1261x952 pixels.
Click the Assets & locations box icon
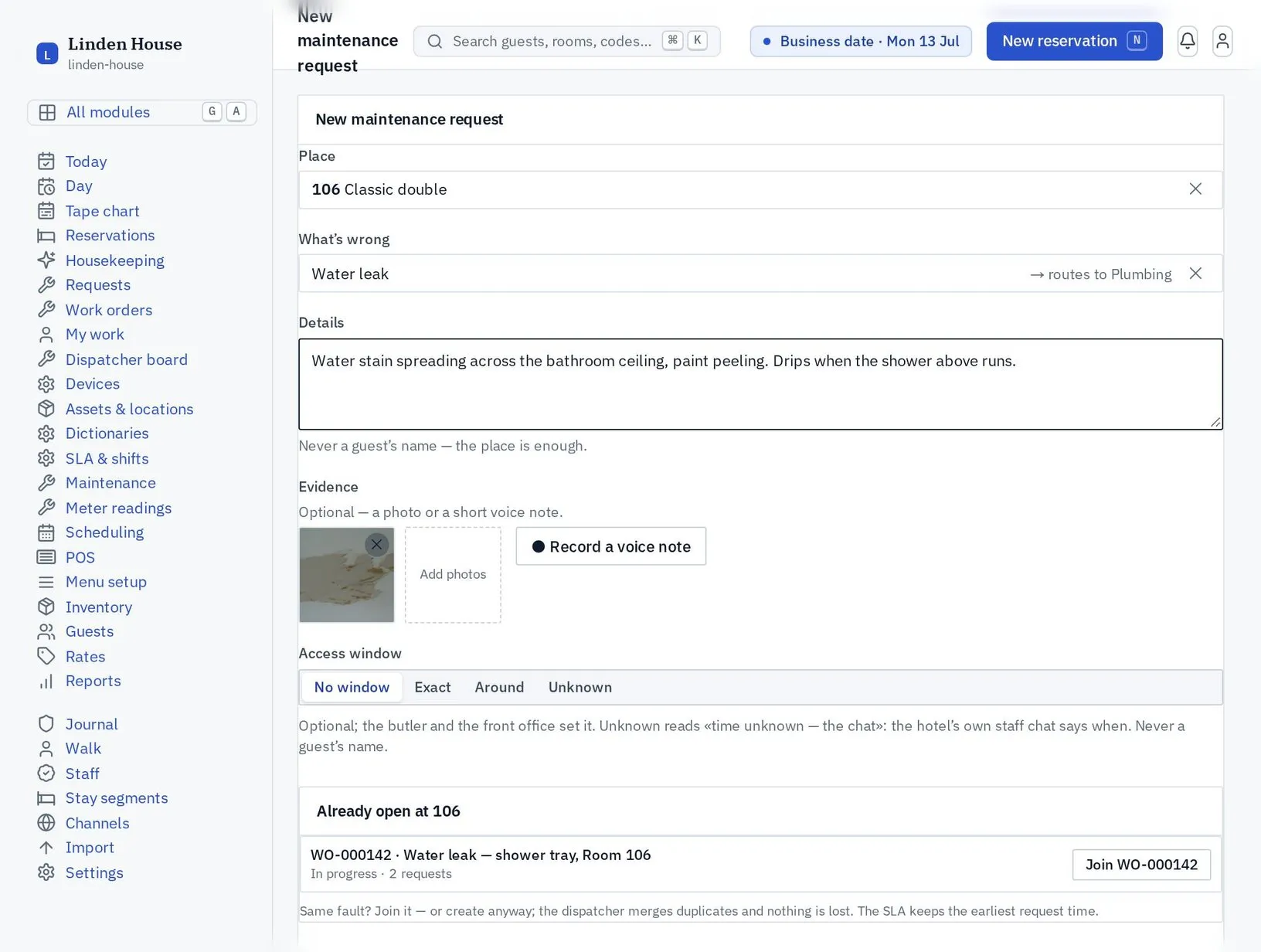coord(46,409)
